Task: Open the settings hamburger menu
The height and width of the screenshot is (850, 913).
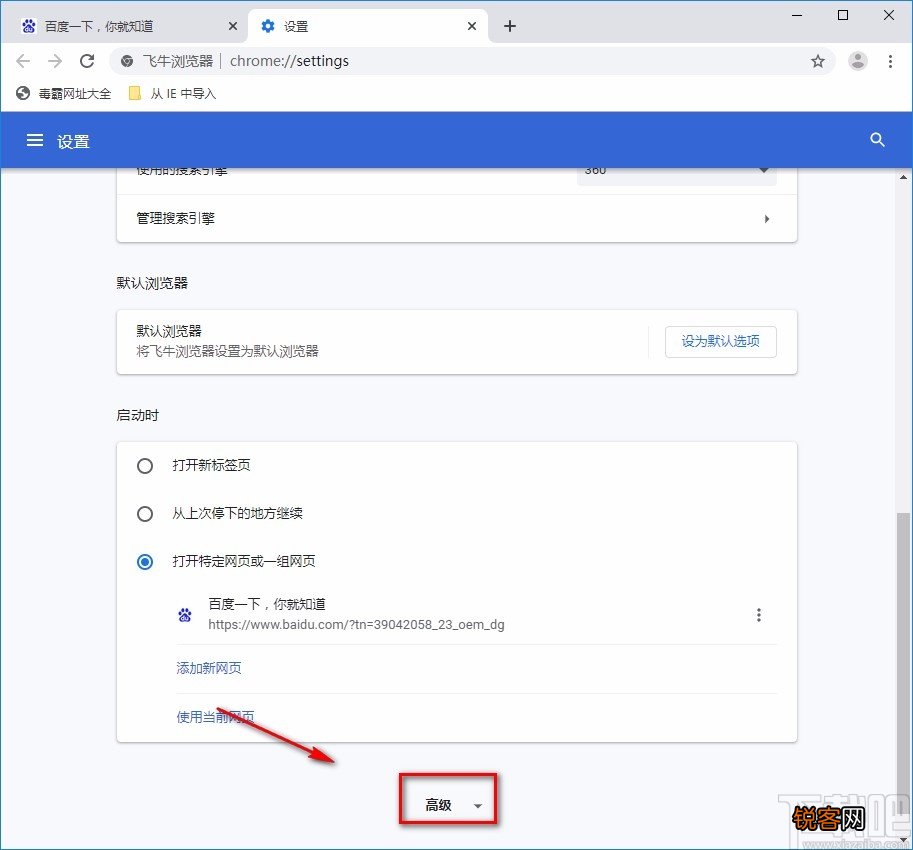Action: tap(35, 140)
